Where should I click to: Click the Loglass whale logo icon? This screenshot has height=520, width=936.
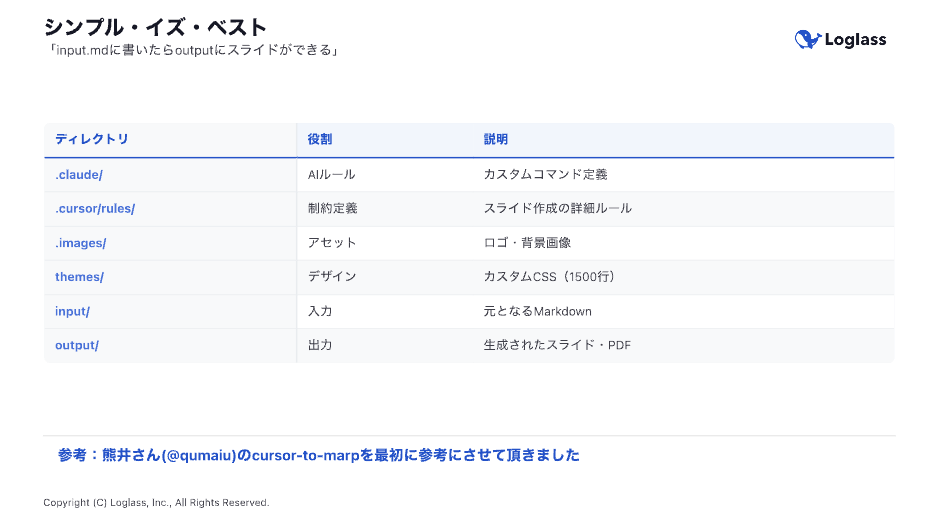pyautogui.click(x=808, y=39)
